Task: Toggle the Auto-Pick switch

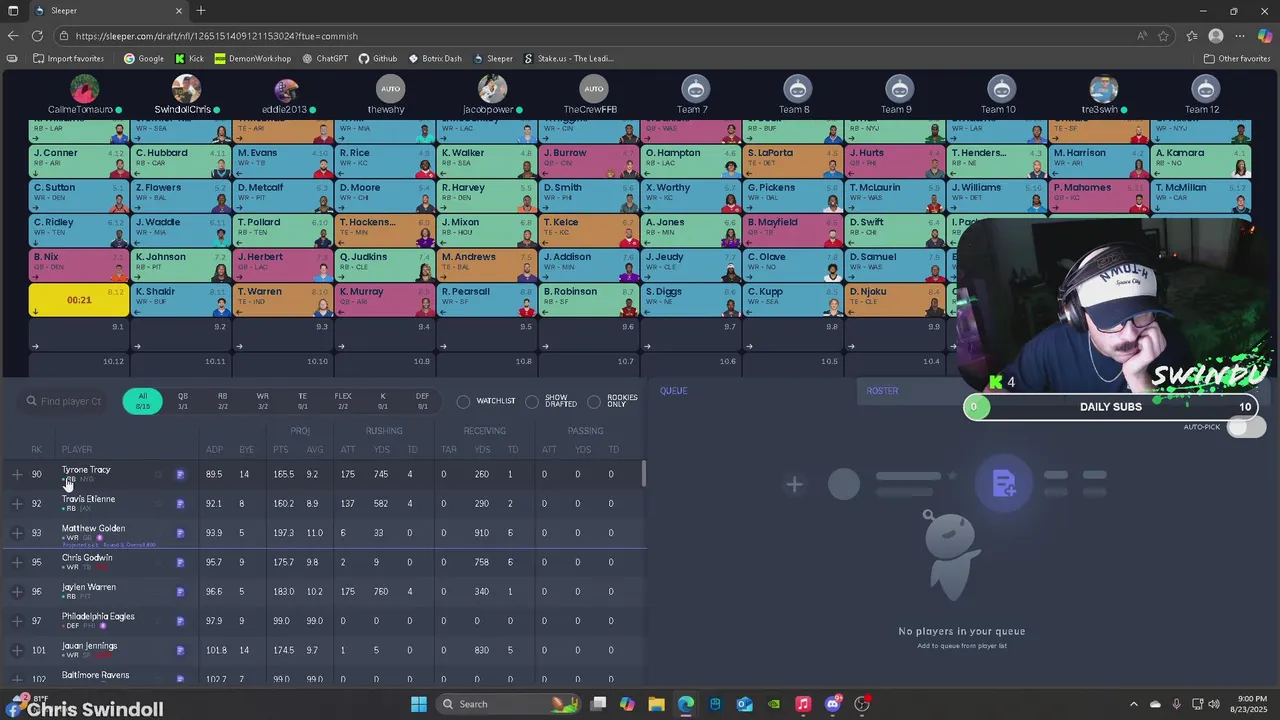Action: click(x=1246, y=427)
